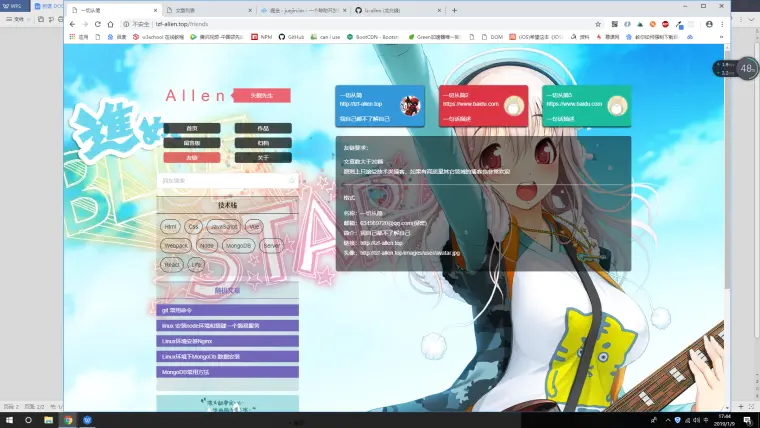760x428 pixels.
Task: Switch to Chrome on the taskbar
Action: (x=68, y=420)
